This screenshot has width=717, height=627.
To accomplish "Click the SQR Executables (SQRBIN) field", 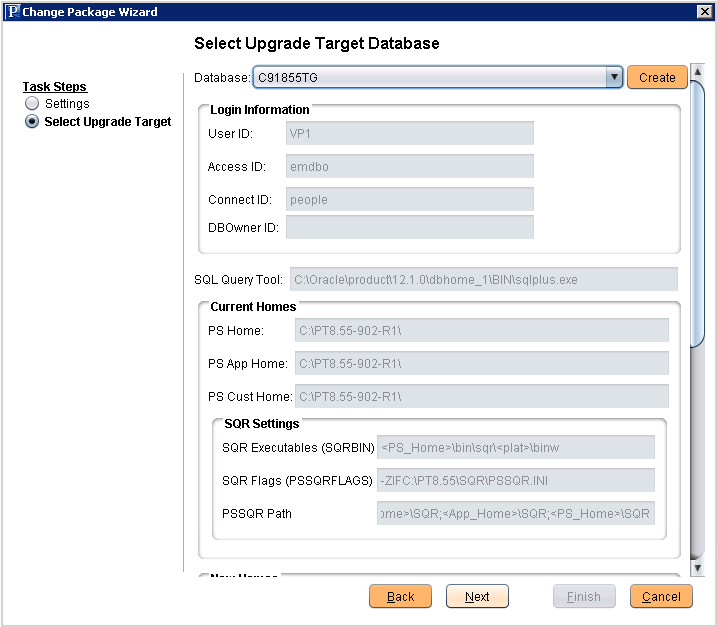I will tap(515, 447).
